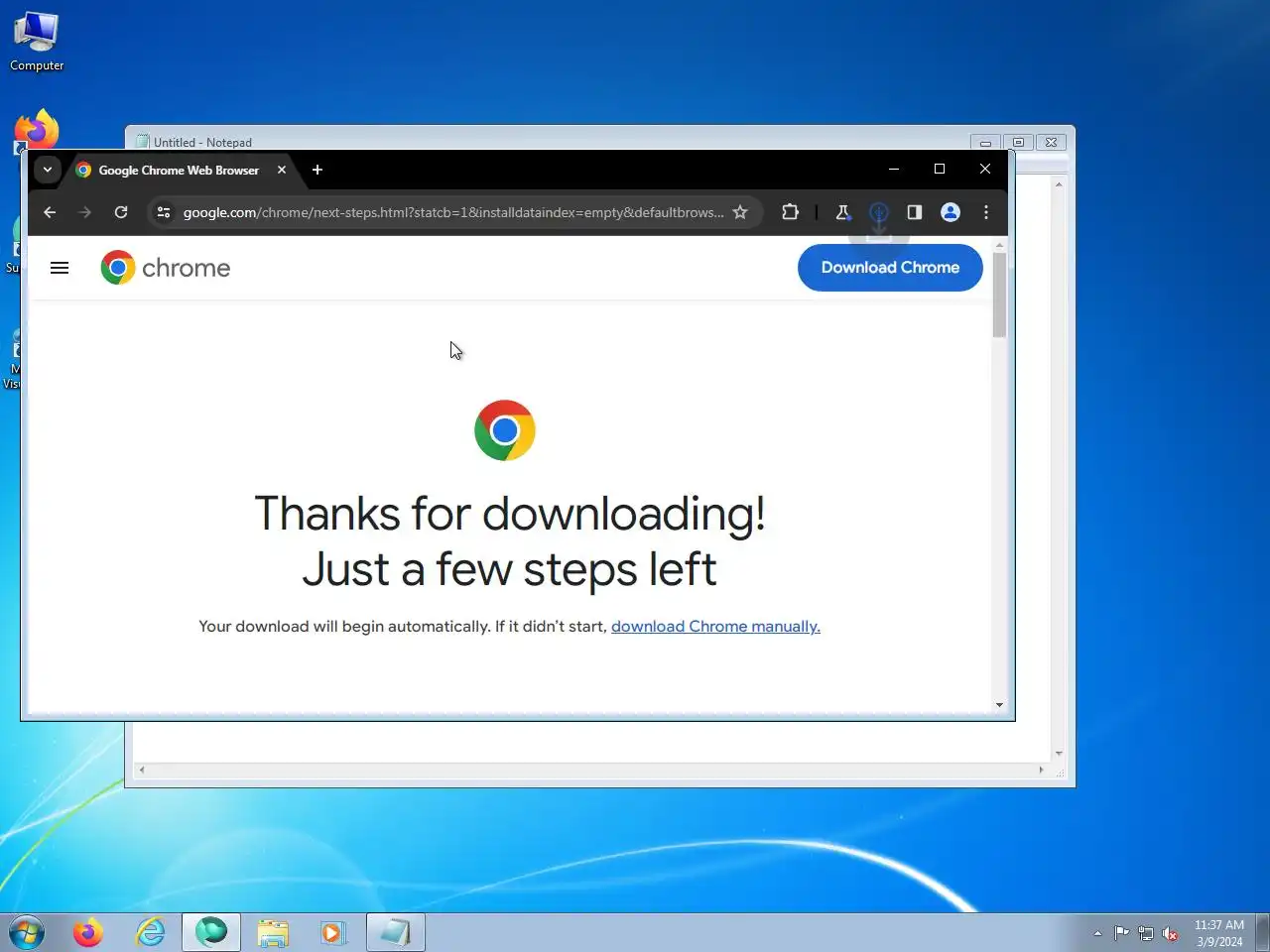Maximize the Notepad window
1270x952 pixels.
point(1018,142)
